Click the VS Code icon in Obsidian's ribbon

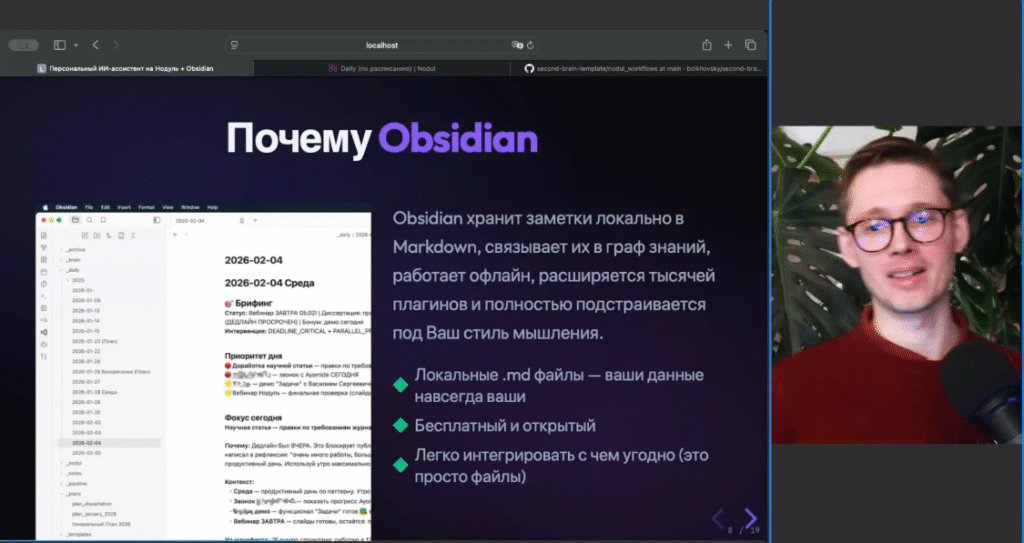(x=44, y=332)
